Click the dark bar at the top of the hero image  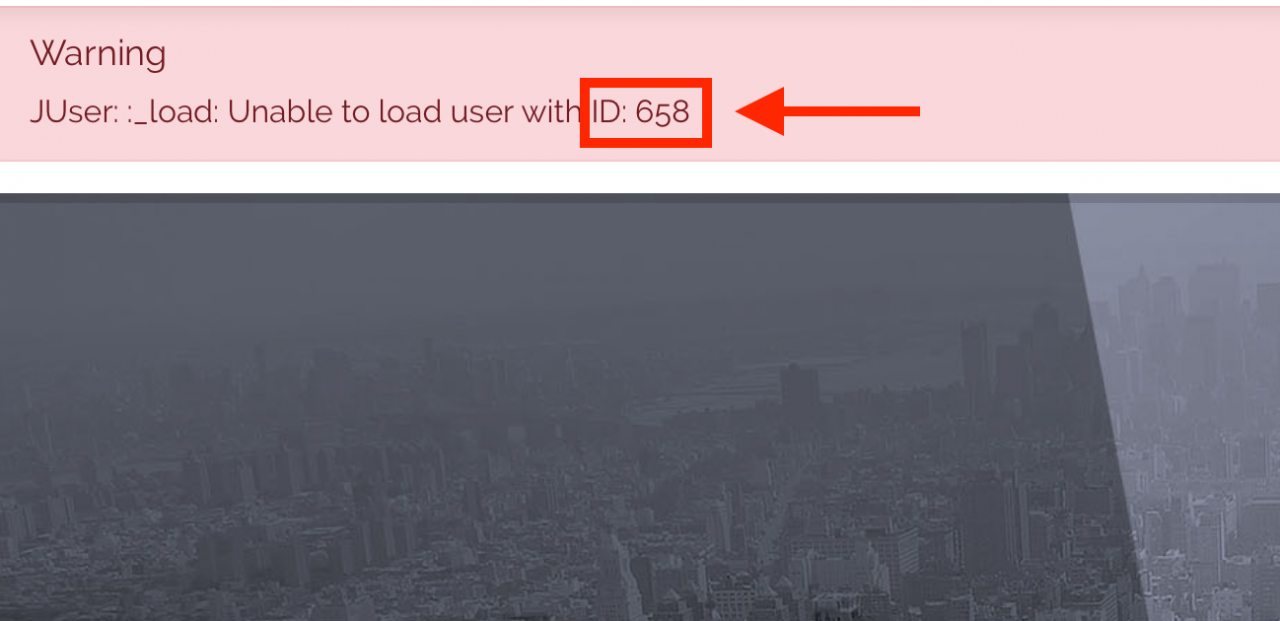[535, 198]
